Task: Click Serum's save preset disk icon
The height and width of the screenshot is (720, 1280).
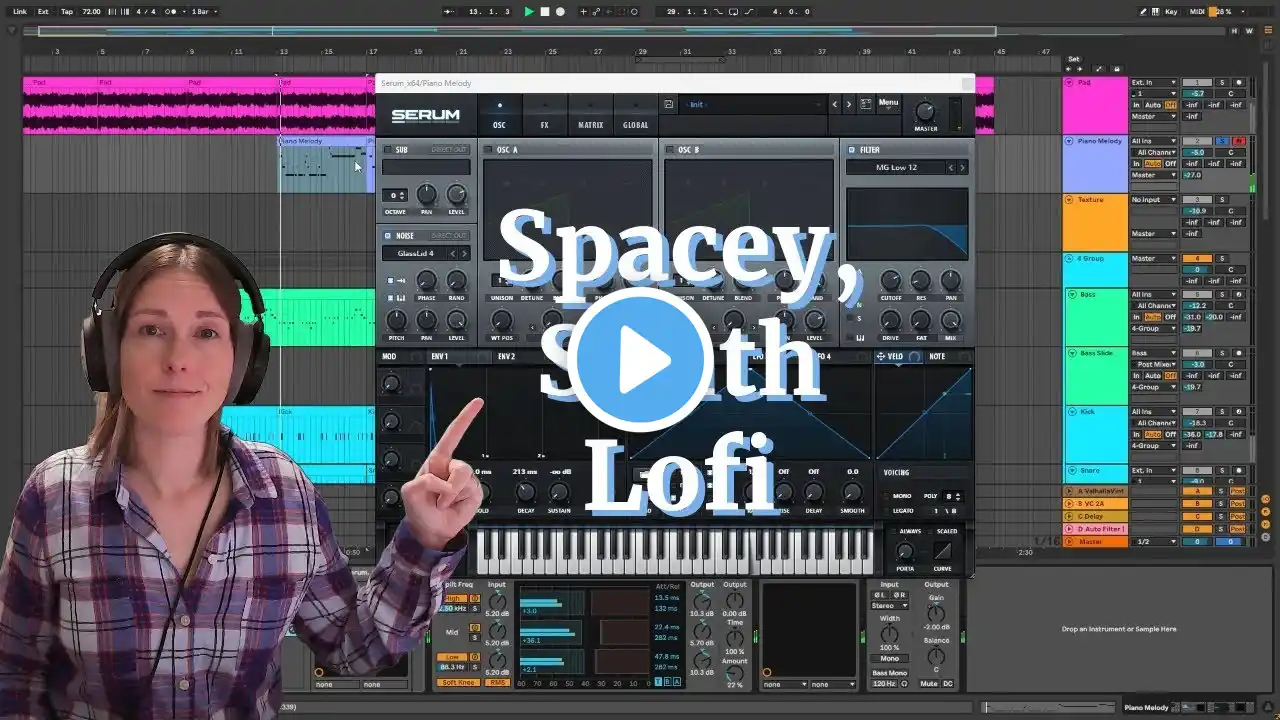Action: [x=668, y=104]
